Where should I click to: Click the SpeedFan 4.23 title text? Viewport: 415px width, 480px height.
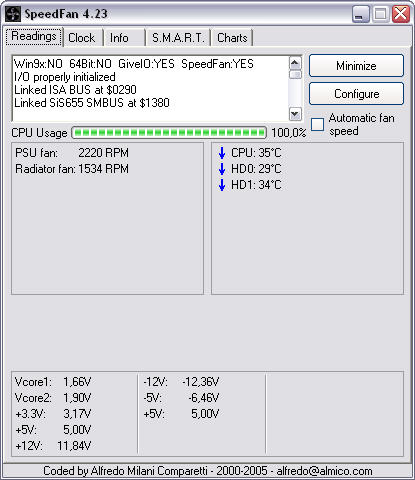point(66,14)
